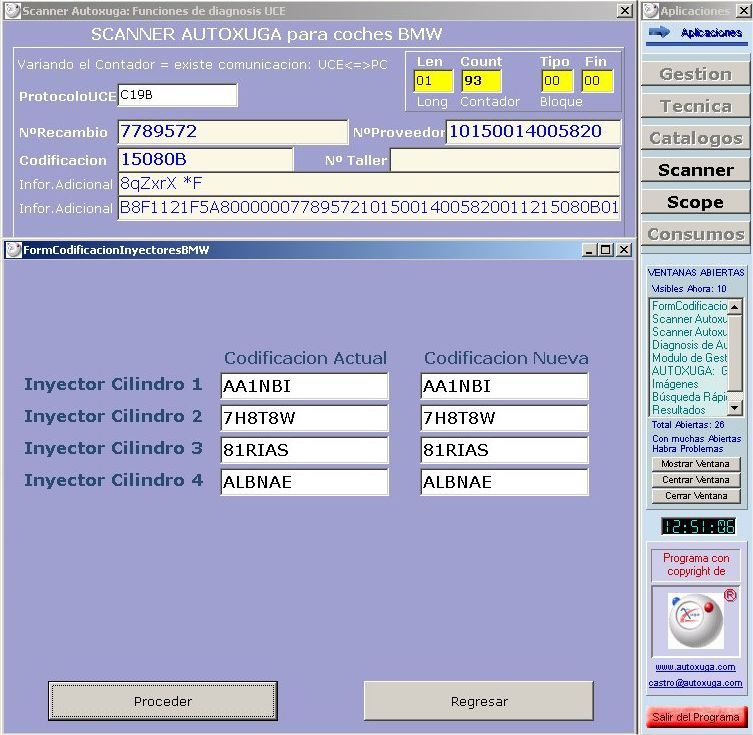
Task: Click Salir del Programa button
Action: pyautogui.click(x=696, y=717)
